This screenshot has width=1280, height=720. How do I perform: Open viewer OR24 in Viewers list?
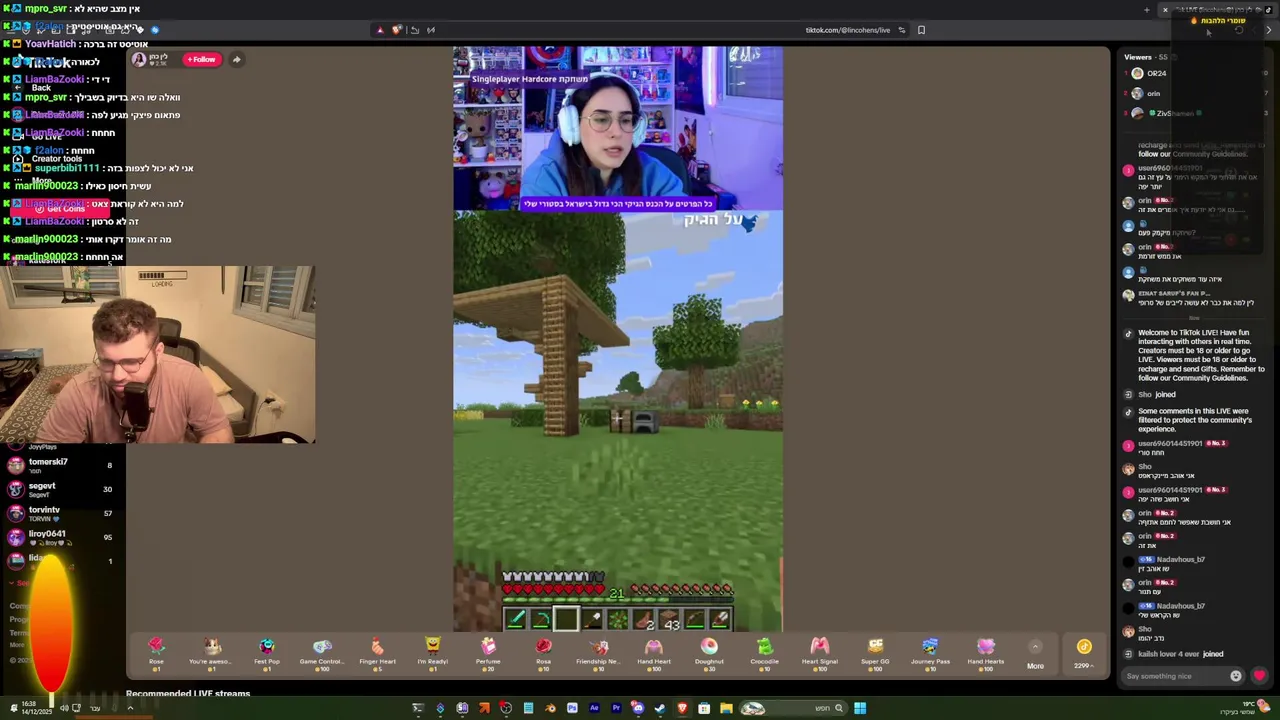tap(1156, 73)
